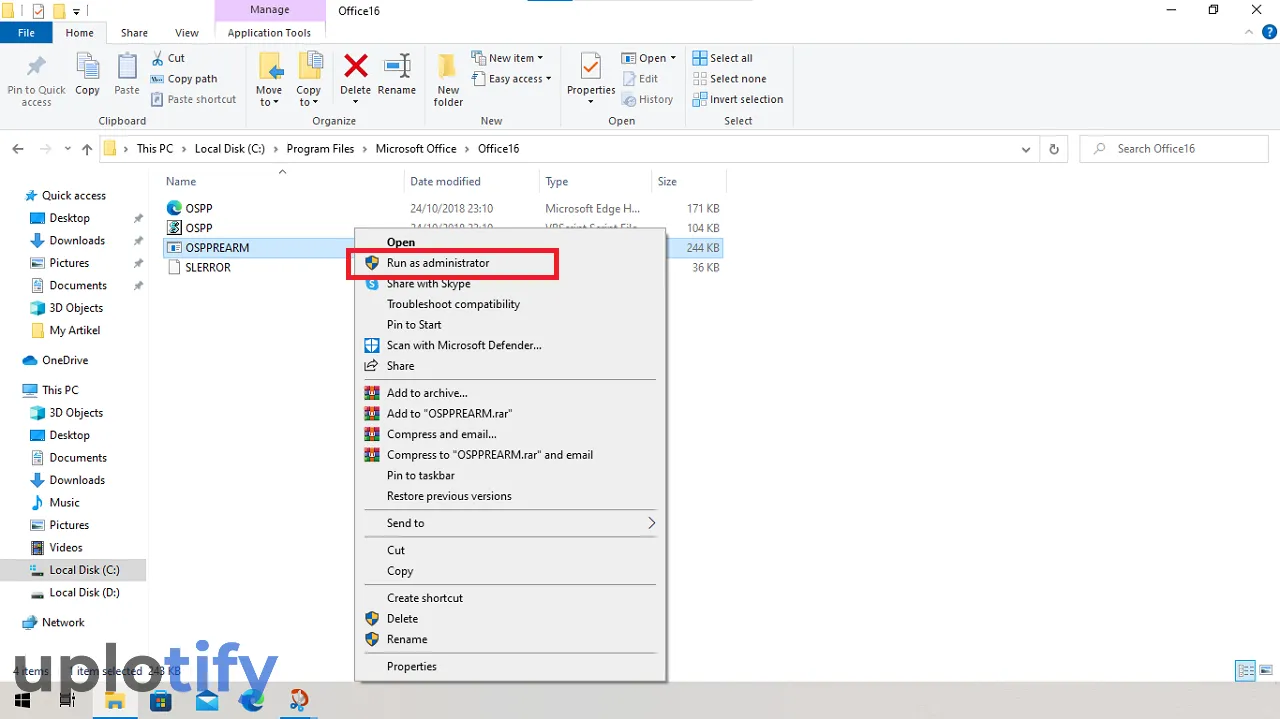The width and height of the screenshot is (1280, 719).
Task: Click Microsoft Office in breadcrumb
Action: pyautogui.click(x=416, y=149)
